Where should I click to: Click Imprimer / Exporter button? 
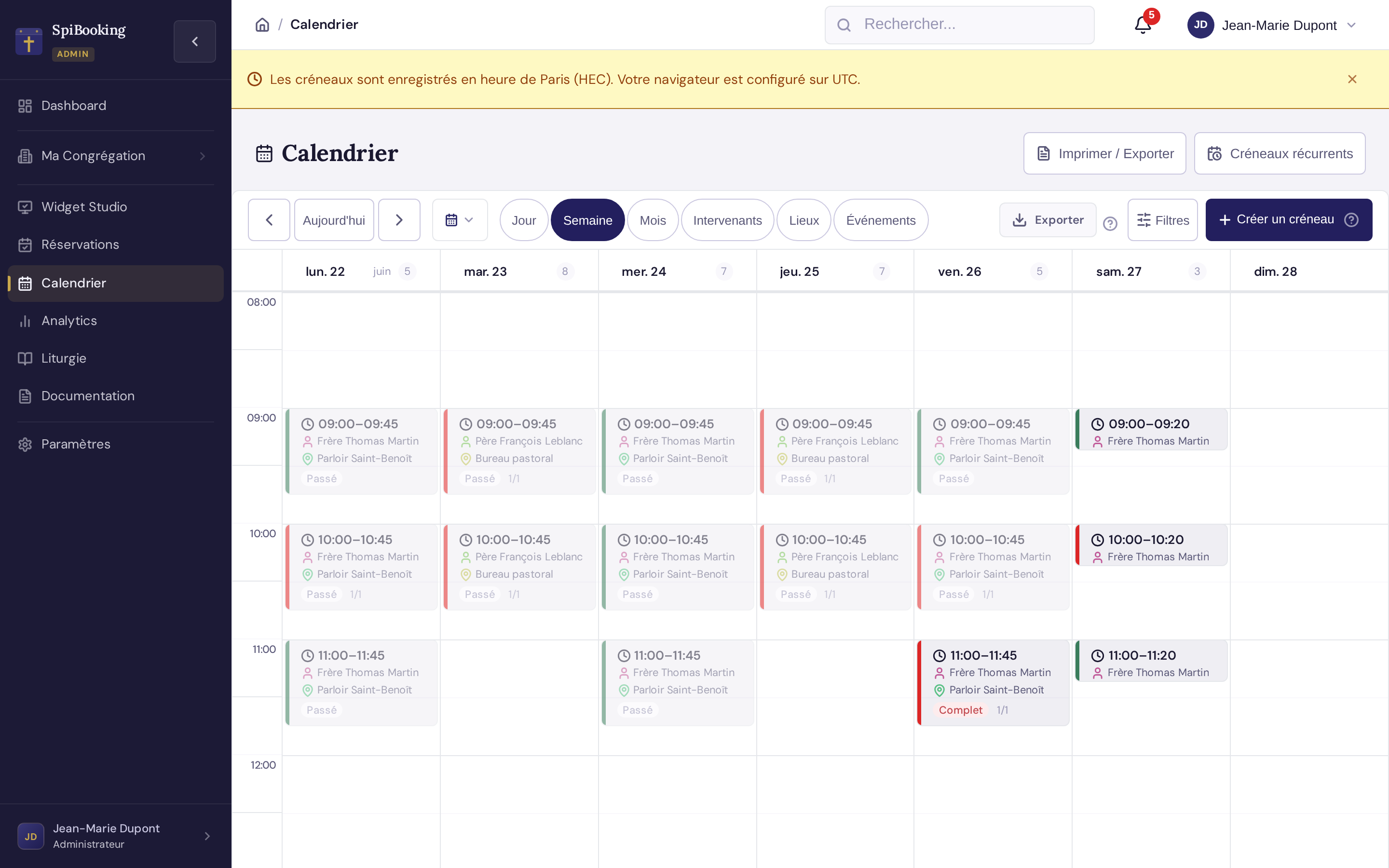pyautogui.click(x=1104, y=153)
